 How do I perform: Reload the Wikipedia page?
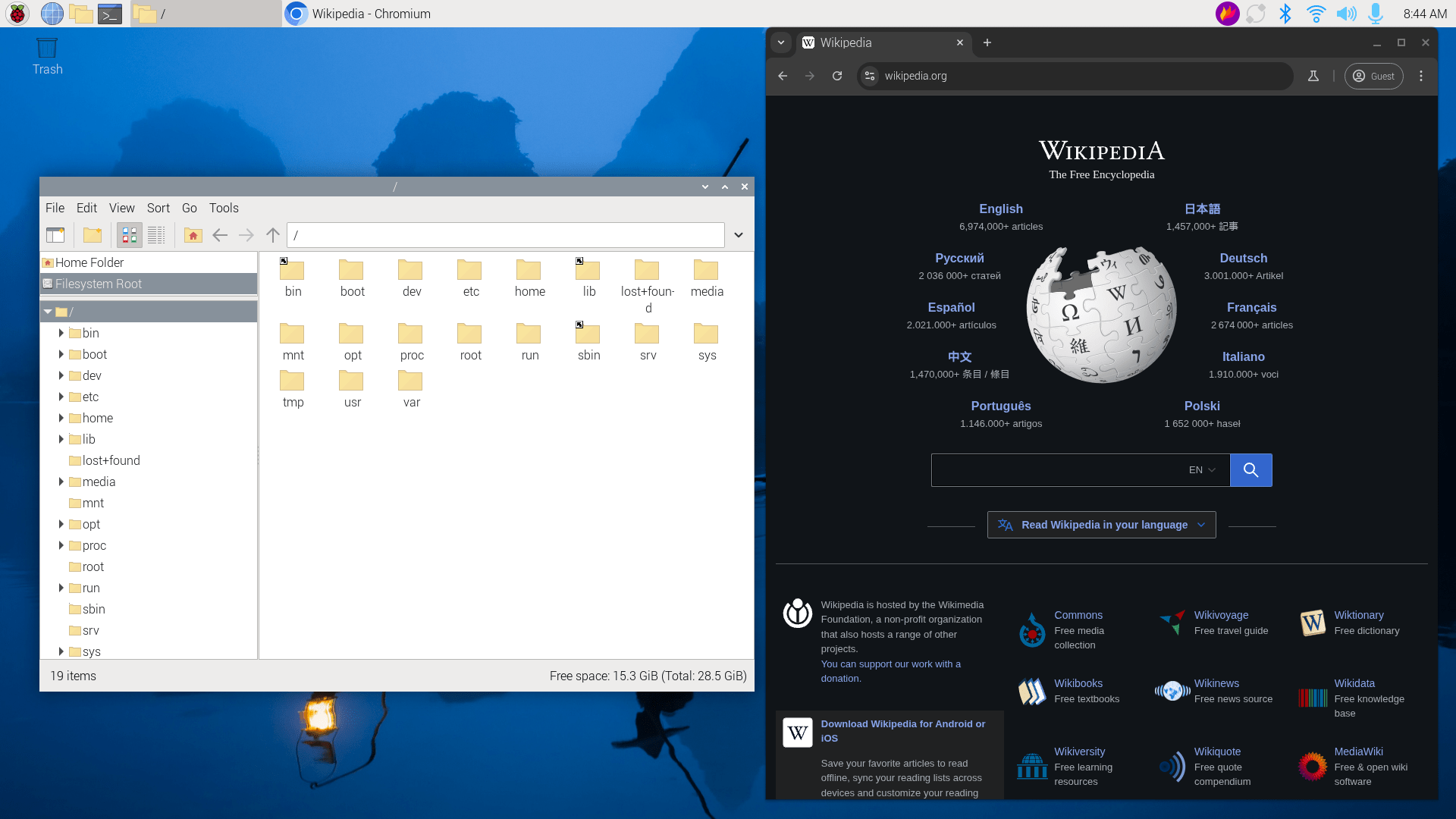pos(837,76)
